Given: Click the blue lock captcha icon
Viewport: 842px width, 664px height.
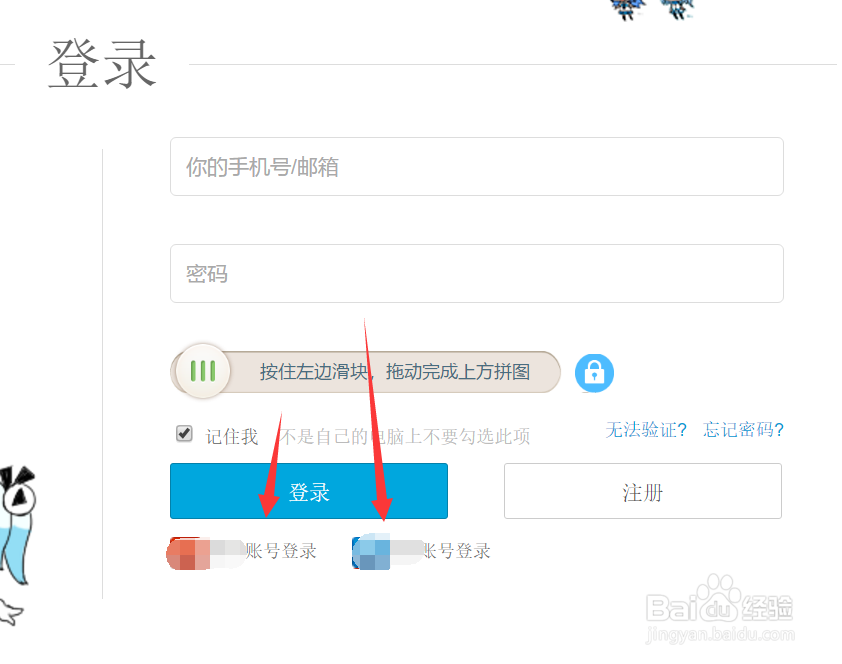Looking at the screenshot, I should click(x=594, y=372).
